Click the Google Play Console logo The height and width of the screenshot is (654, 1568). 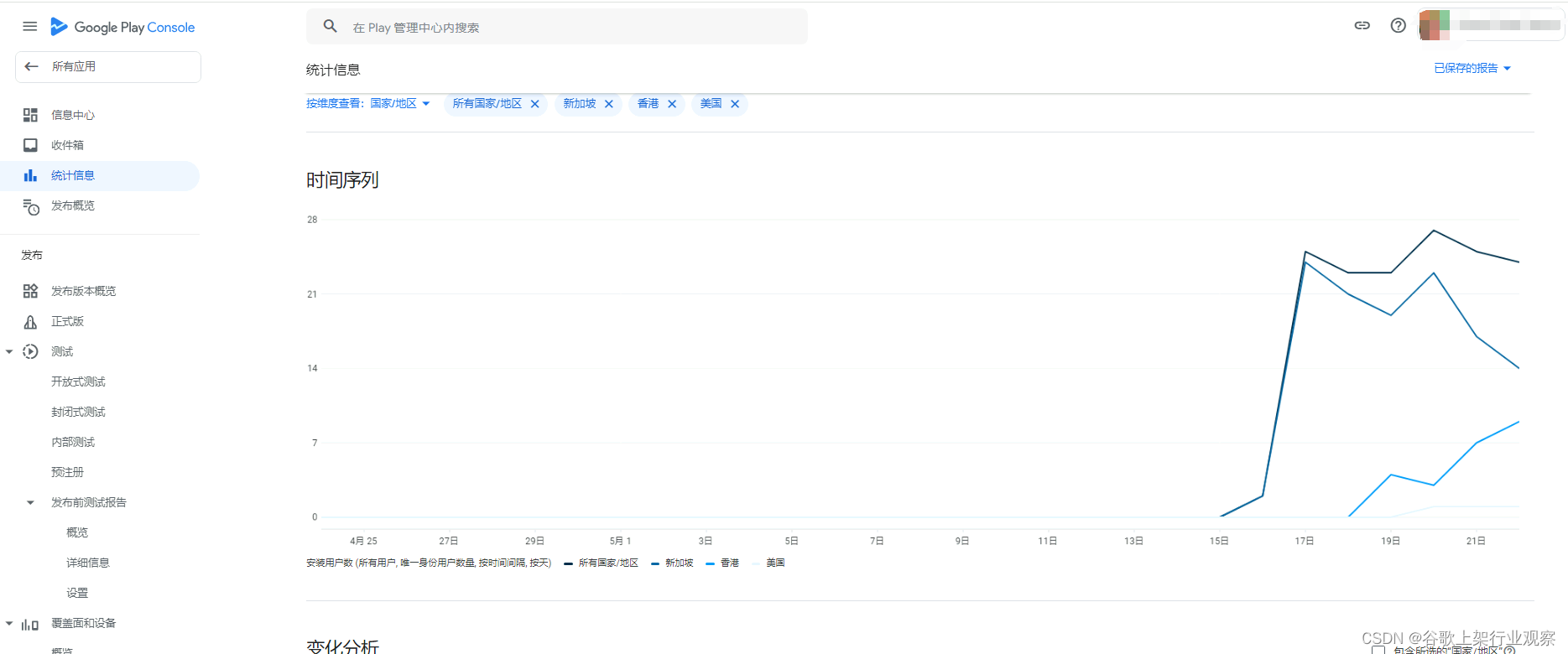(x=122, y=27)
